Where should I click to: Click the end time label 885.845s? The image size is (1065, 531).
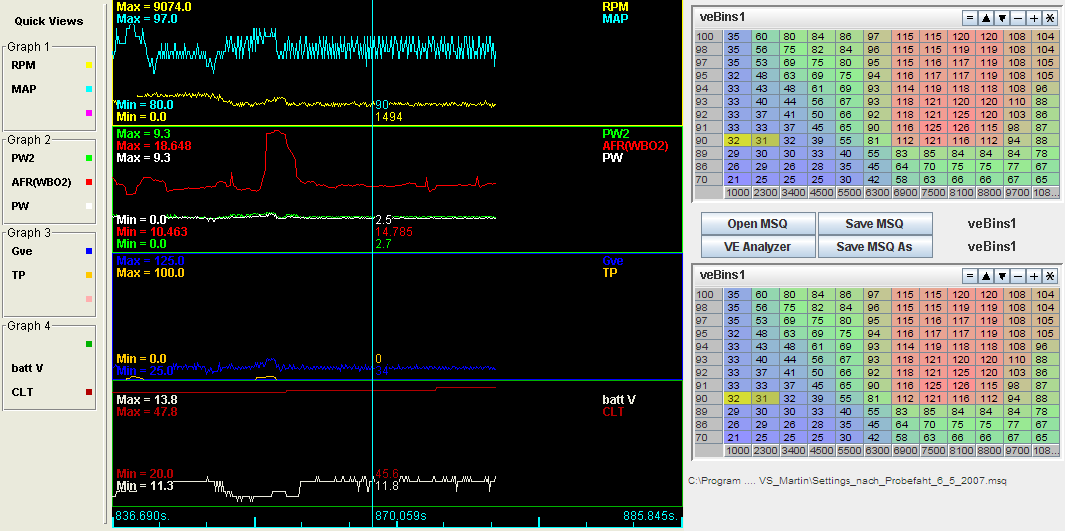[651, 515]
